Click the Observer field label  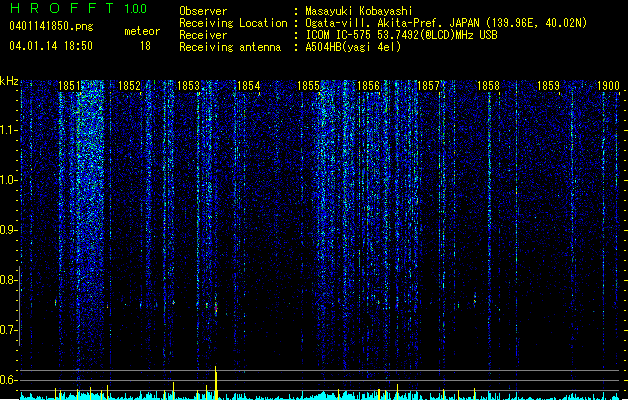(203, 11)
